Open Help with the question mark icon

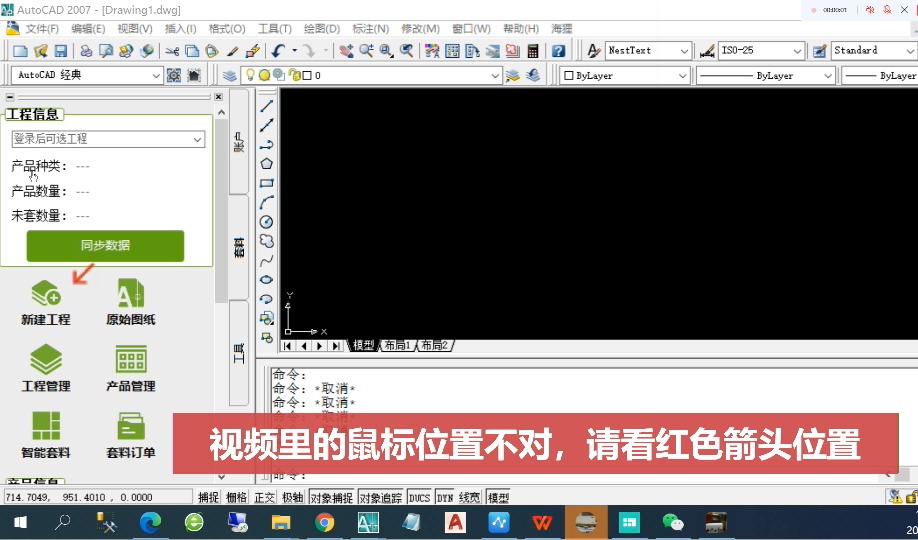559,51
